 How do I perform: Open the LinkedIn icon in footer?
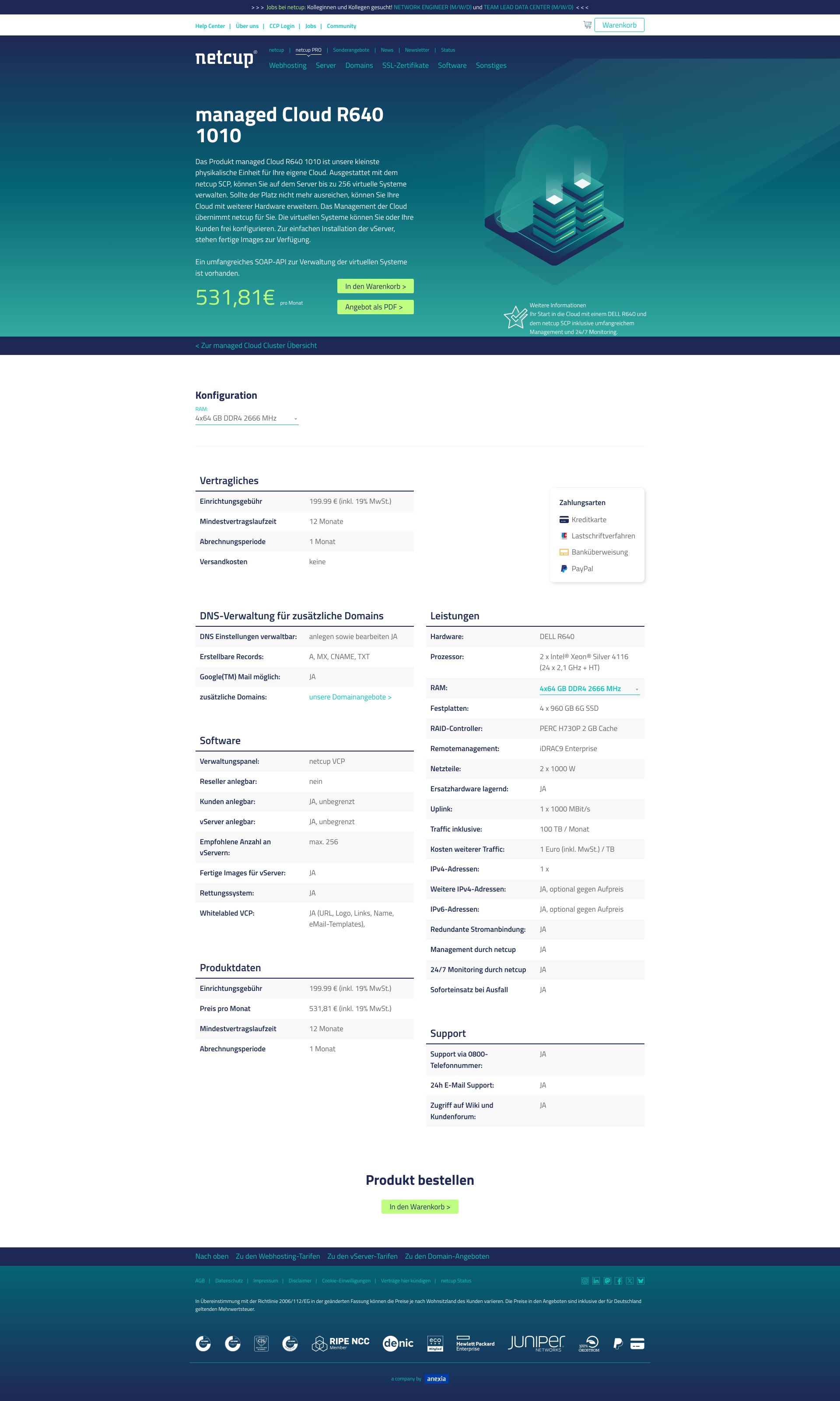(x=596, y=1281)
